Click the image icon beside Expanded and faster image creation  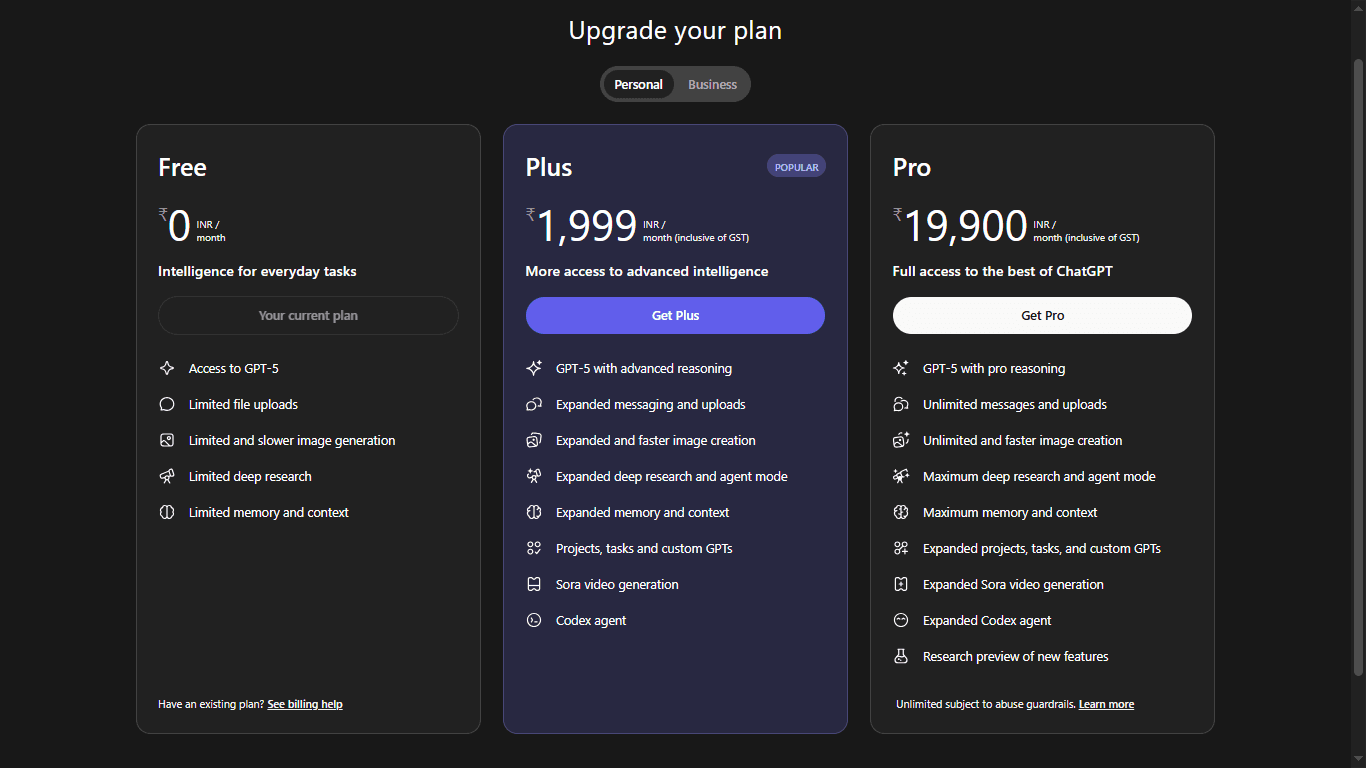tap(534, 440)
